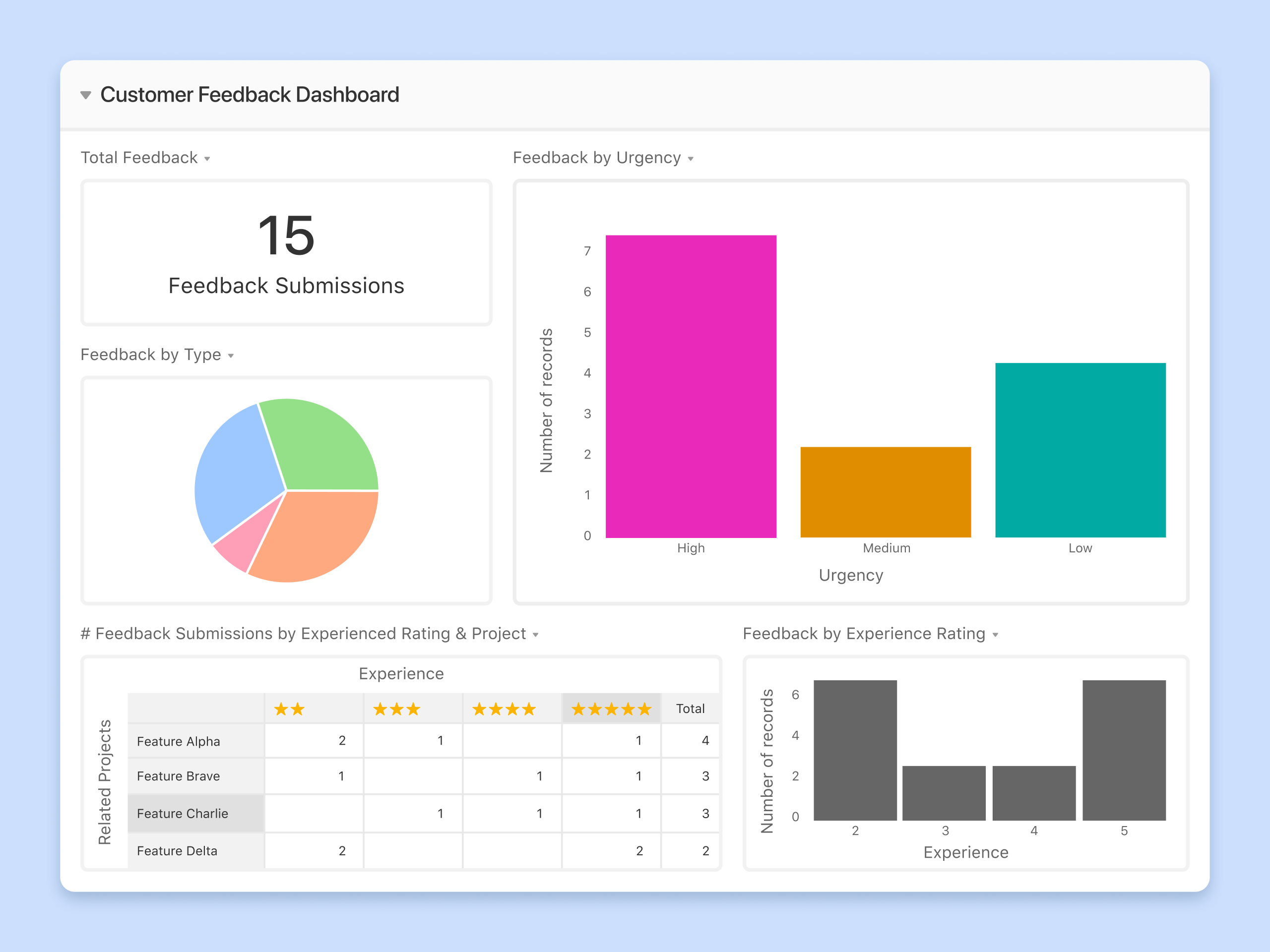
Task: Collapse the Customer Feedback Dashboard section
Action: coord(85,95)
